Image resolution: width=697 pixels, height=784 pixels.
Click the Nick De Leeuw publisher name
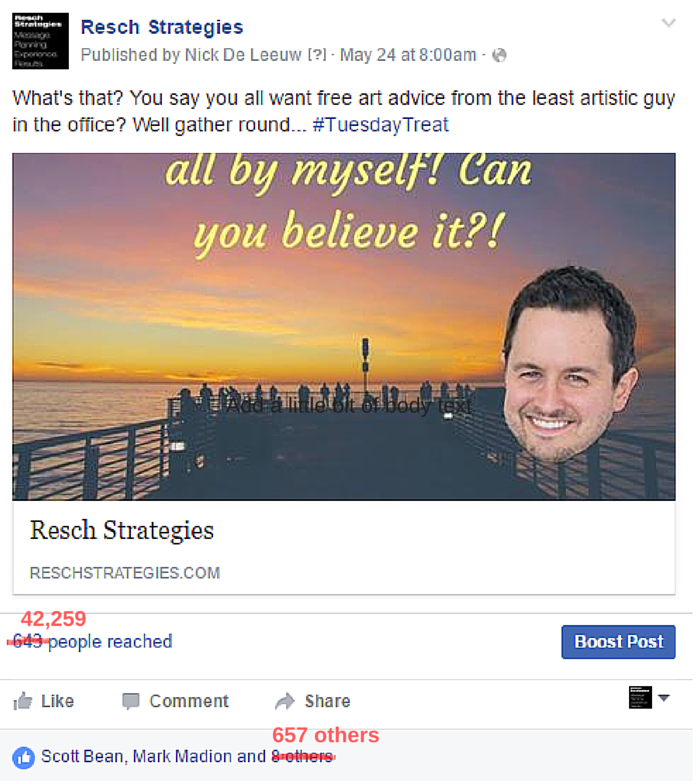point(244,55)
